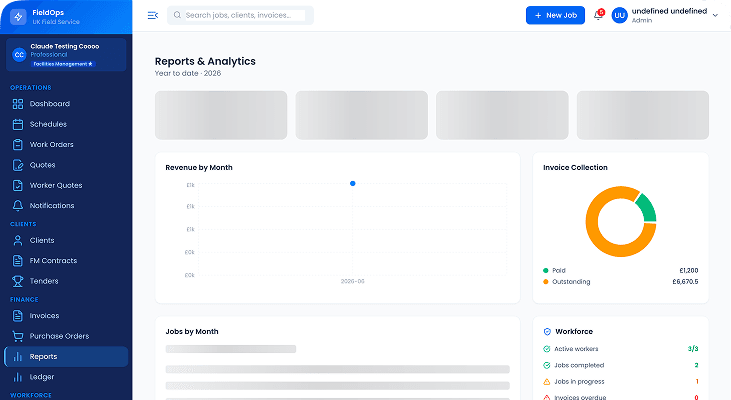Open the Ledger page
This screenshot has width=731, height=400.
pos(66,377)
